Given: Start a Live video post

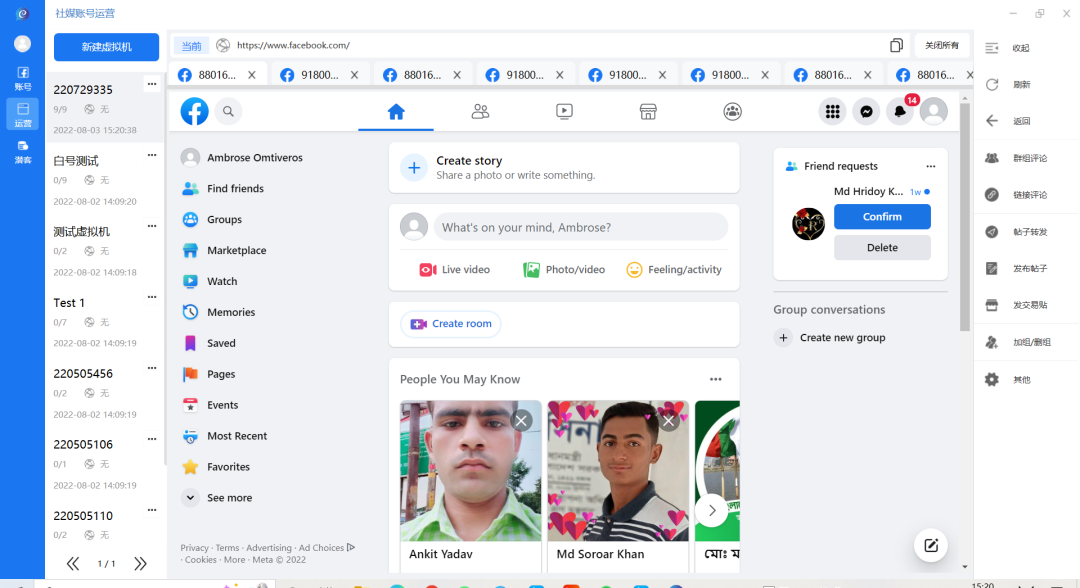Looking at the screenshot, I should [455, 270].
